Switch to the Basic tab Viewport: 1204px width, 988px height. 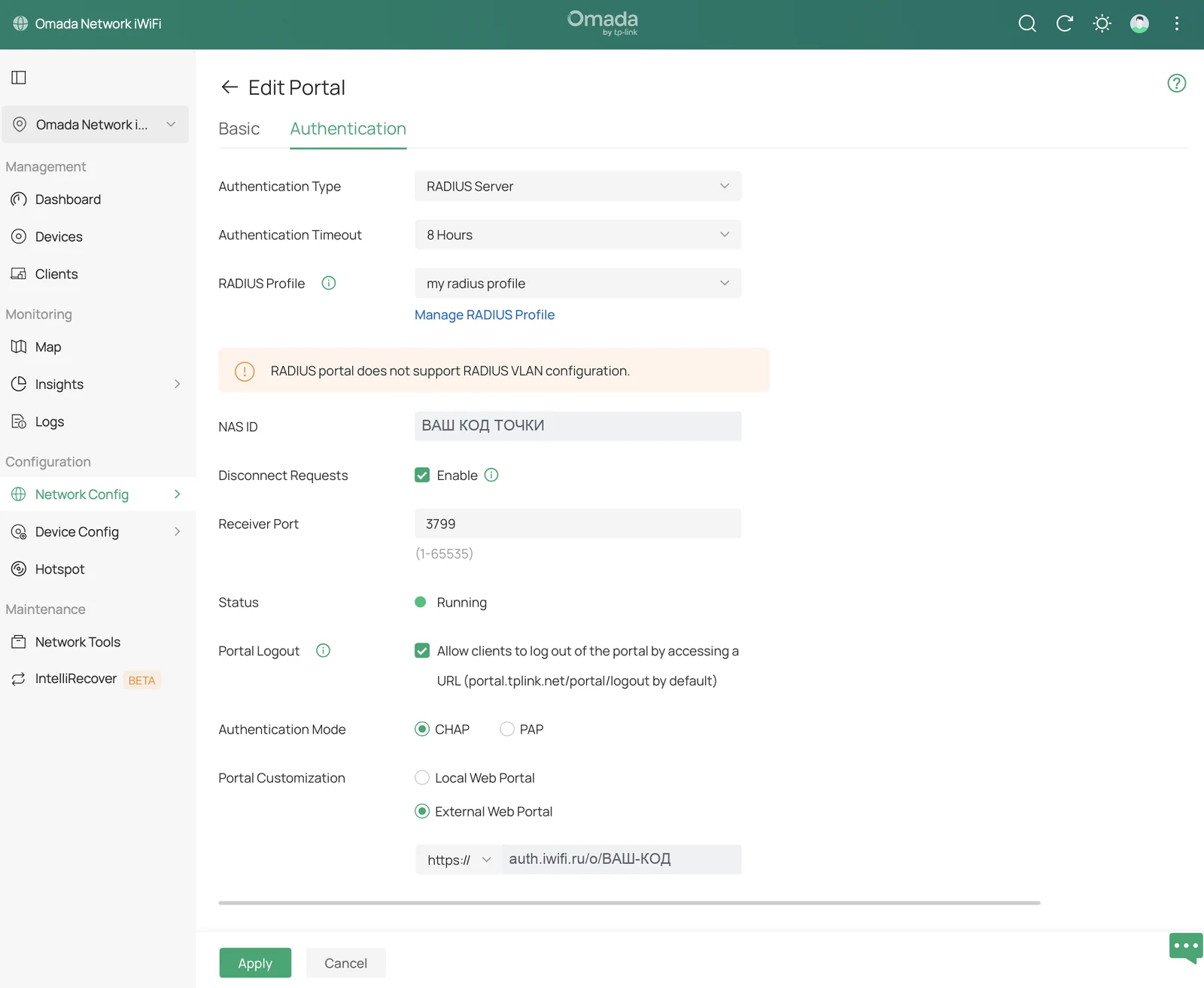pos(239,129)
